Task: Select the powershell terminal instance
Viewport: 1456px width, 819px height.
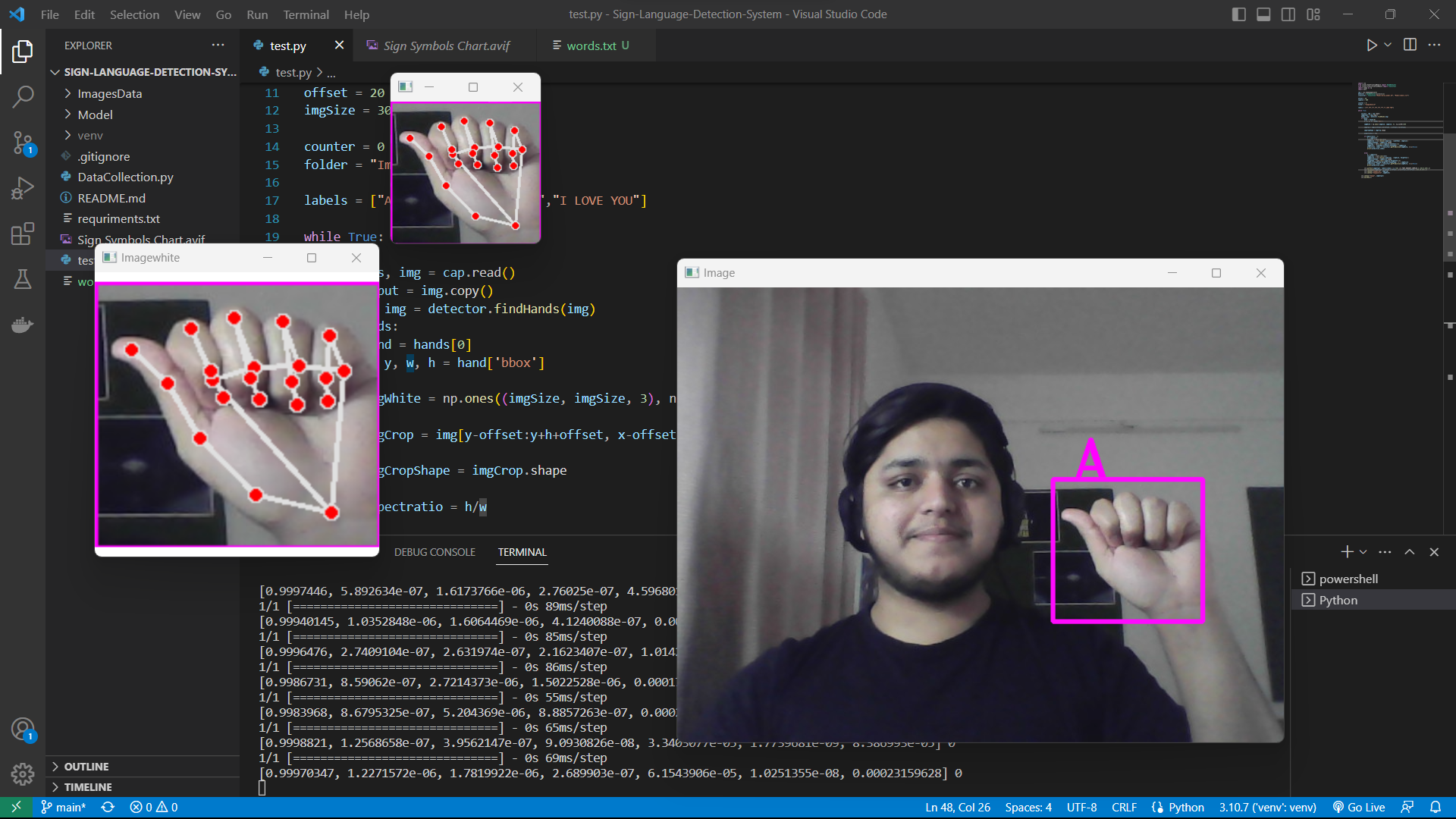Action: pyautogui.click(x=1348, y=579)
